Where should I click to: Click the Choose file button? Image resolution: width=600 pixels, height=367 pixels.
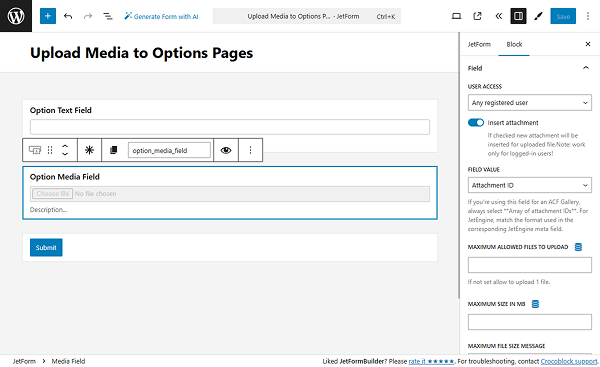(52, 194)
